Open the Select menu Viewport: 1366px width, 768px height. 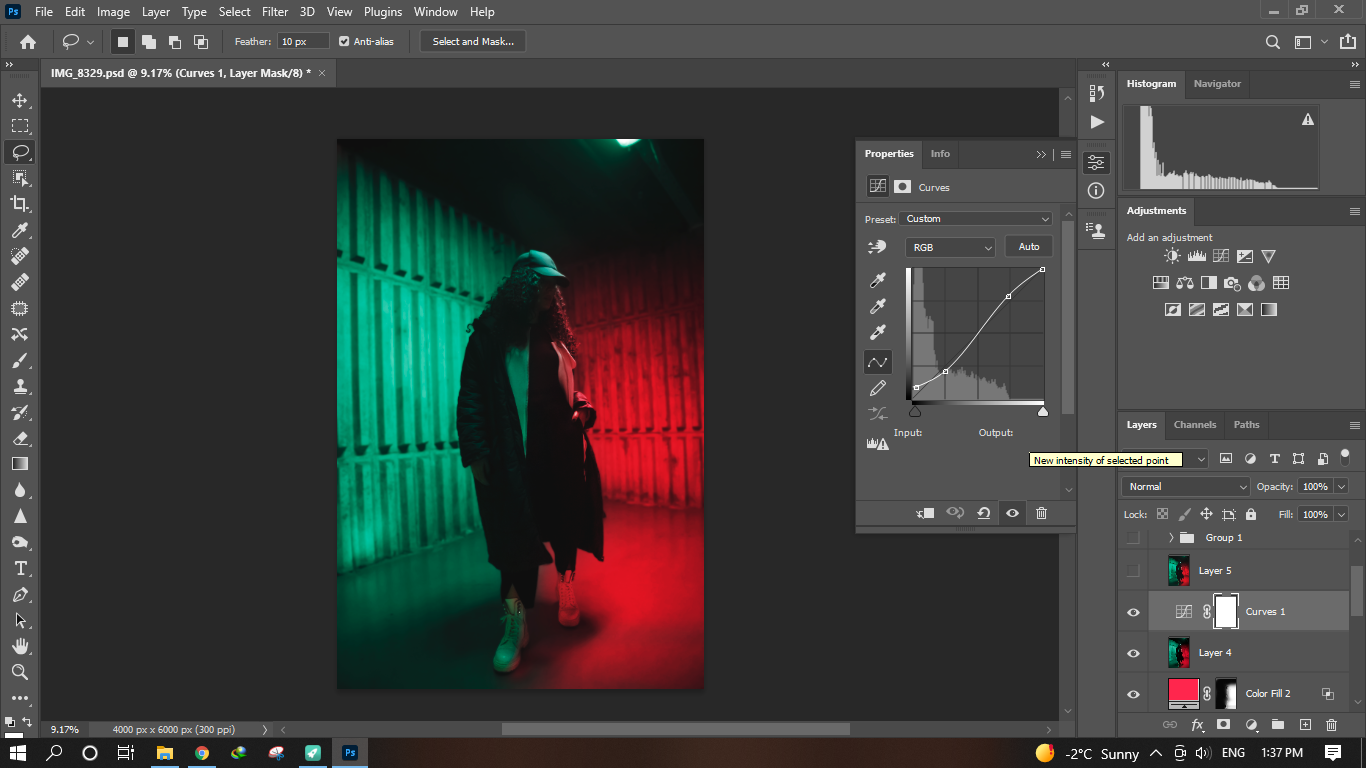click(235, 12)
